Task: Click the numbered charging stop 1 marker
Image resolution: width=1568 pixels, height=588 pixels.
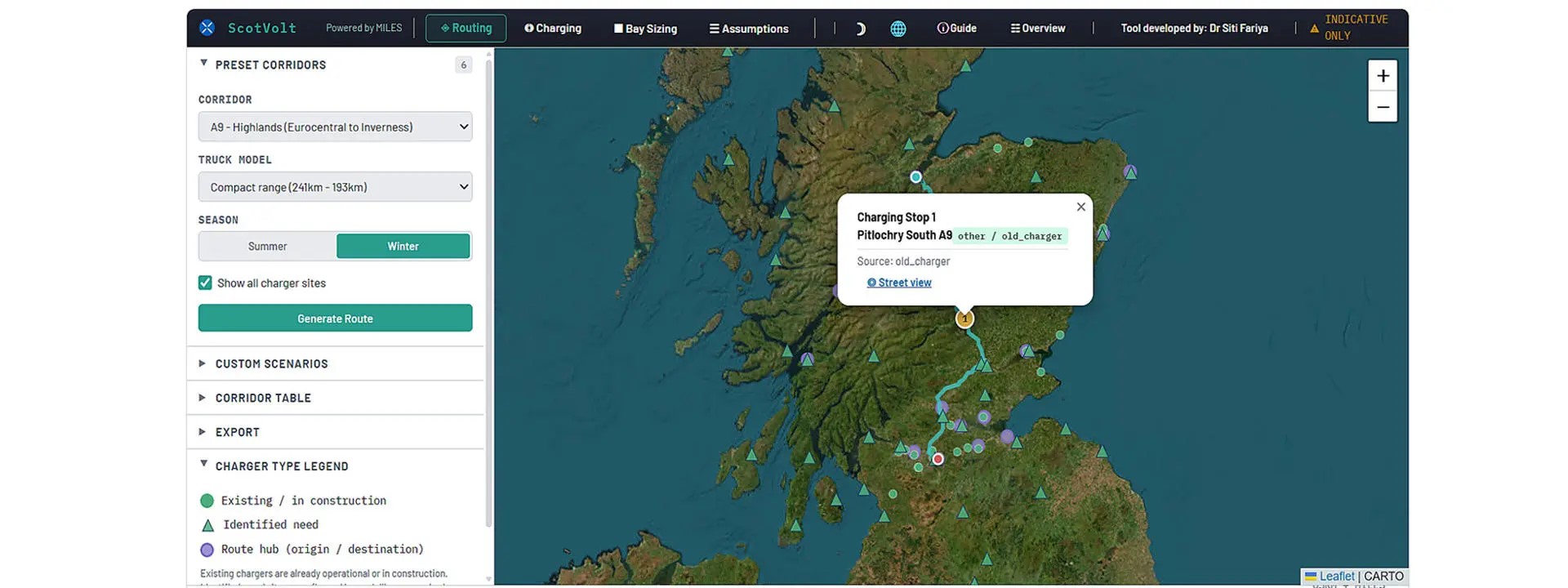Action: click(964, 318)
